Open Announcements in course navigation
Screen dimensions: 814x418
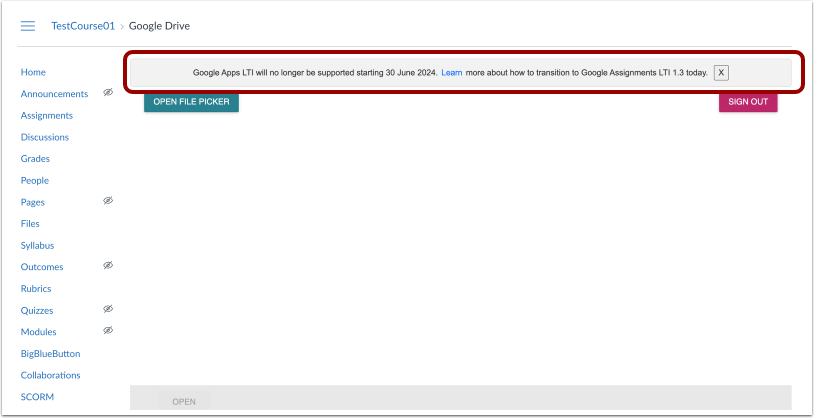[x=55, y=94]
